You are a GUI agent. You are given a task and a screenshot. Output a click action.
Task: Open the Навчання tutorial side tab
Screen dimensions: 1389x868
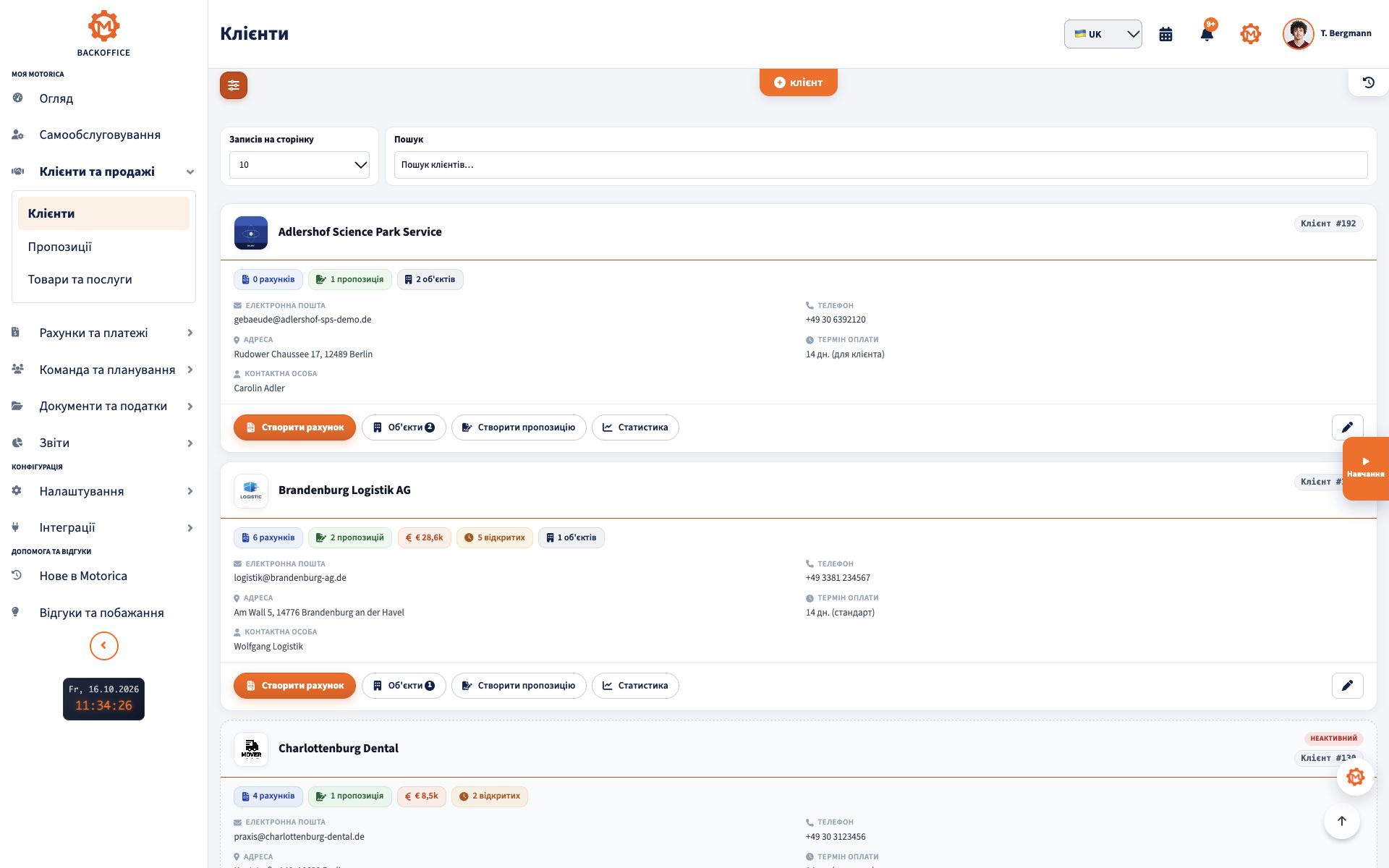click(1365, 468)
